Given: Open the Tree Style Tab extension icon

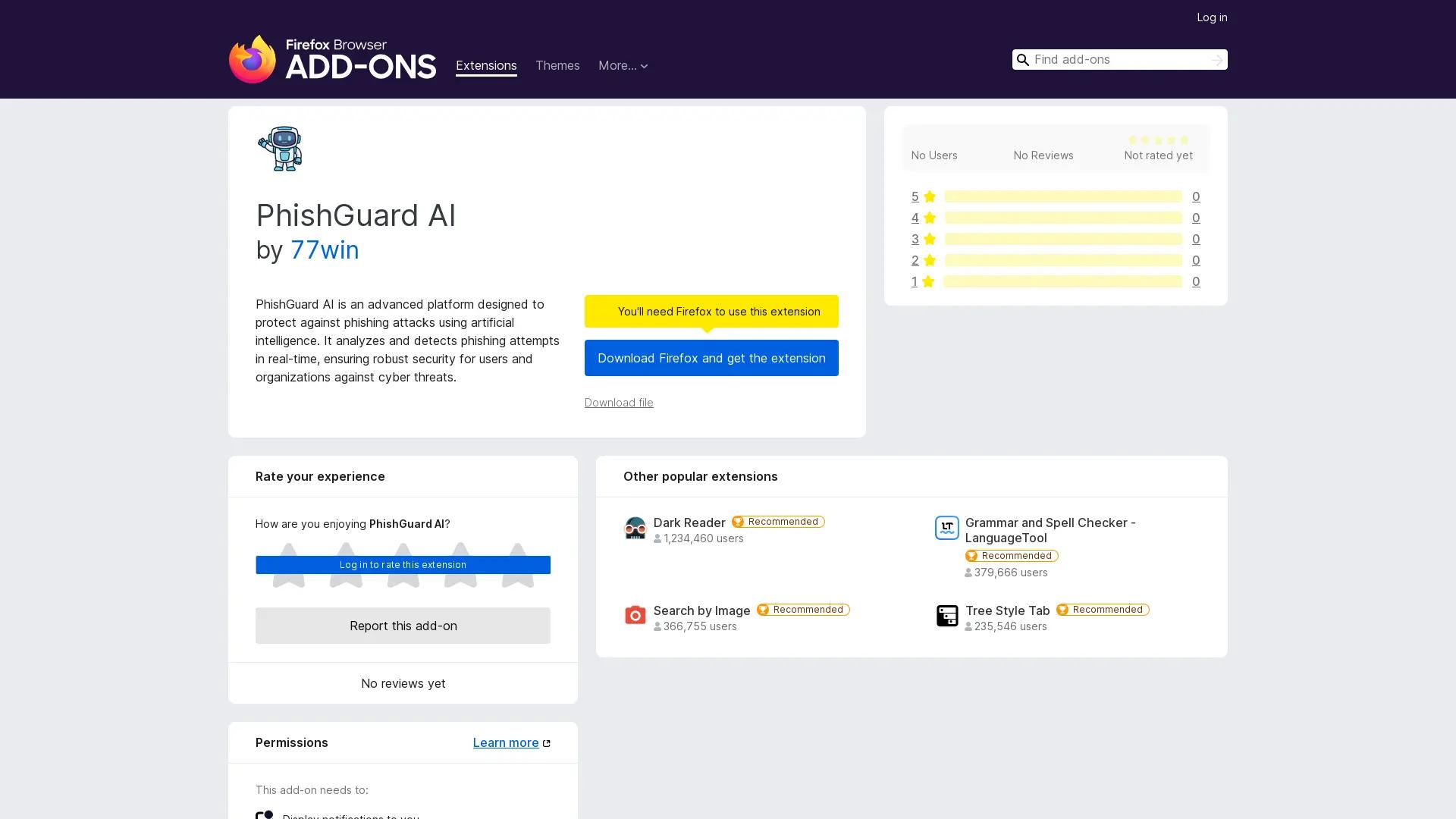Looking at the screenshot, I should [x=946, y=615].
